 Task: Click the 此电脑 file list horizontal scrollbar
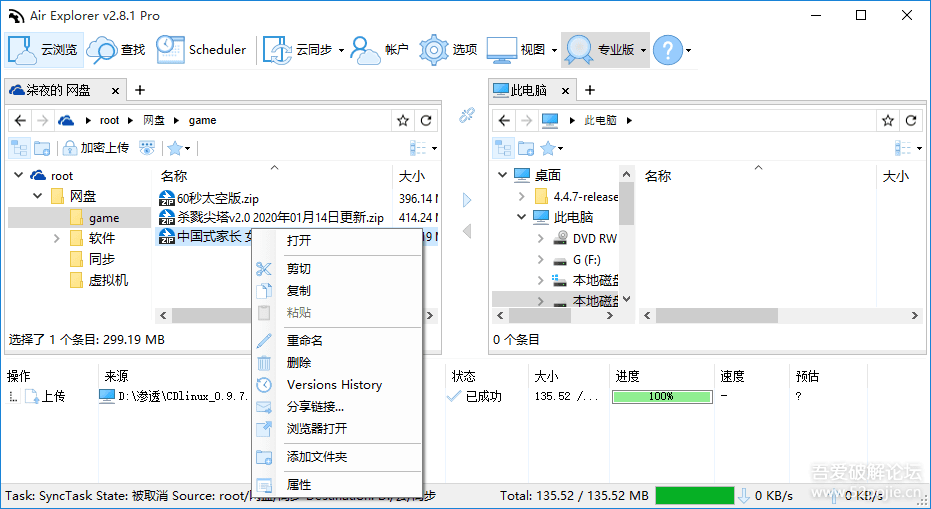717,316
